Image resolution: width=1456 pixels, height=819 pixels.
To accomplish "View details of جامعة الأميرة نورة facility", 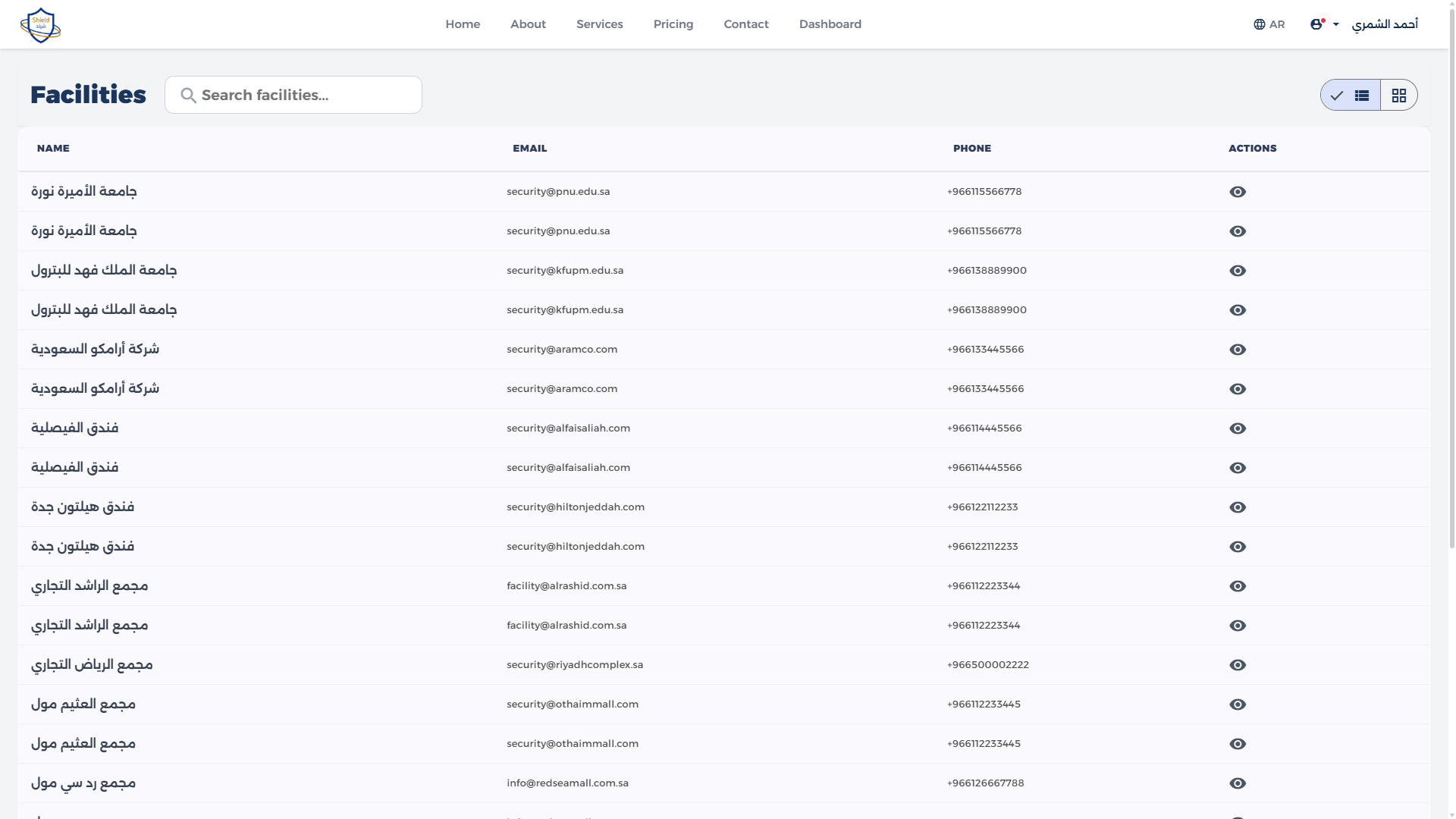I will (x=1238, y=191).
